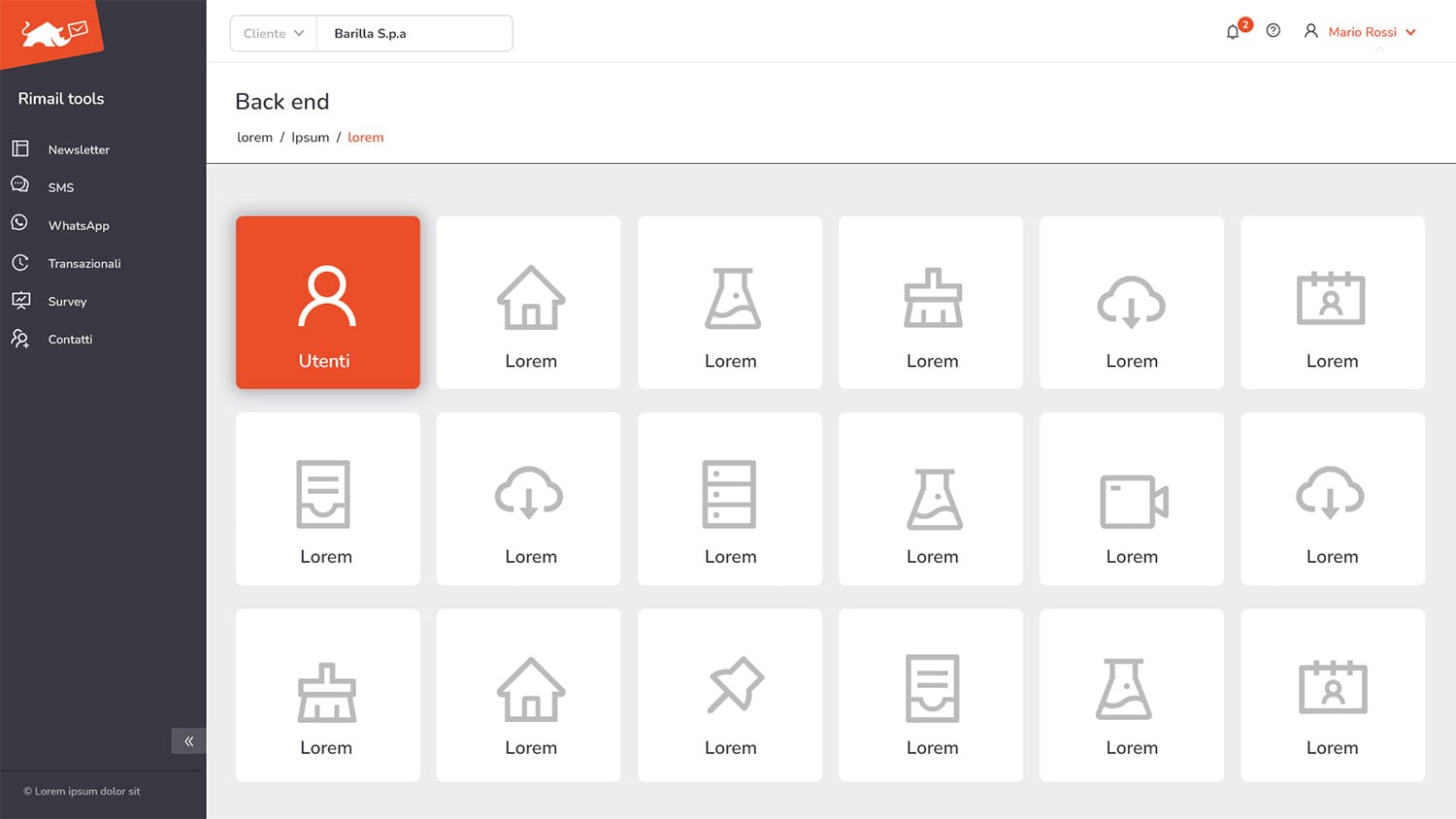The height and width of the screenshot is (819, 1456).
Task: Open Contatti from the sidebar
Action: pyautogui.click(x=70, y=339)
